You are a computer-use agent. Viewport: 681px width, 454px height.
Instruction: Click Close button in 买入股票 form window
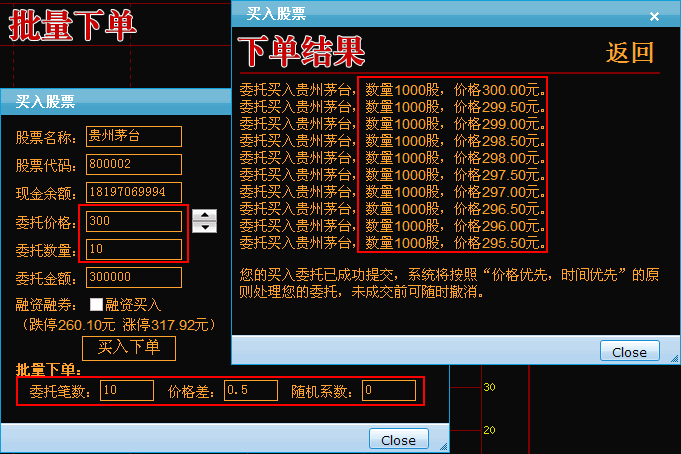point(398,439)
